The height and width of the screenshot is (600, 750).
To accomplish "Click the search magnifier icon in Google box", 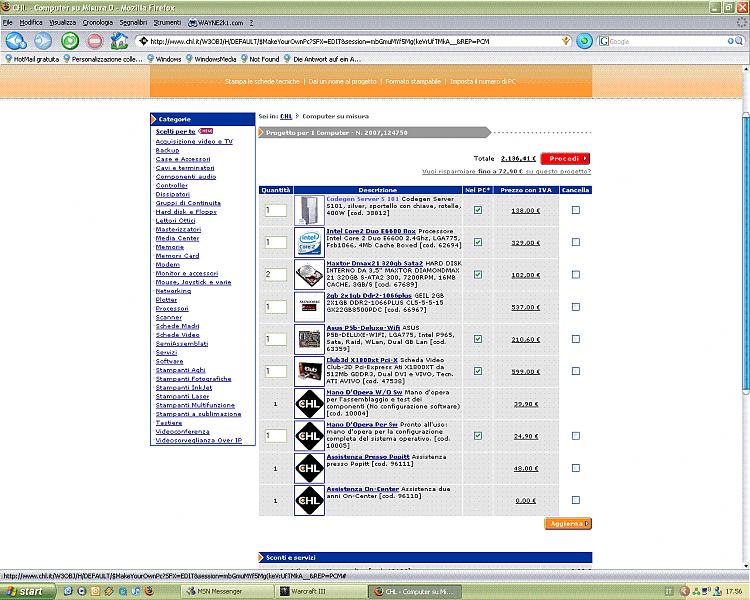I will (739, 41).
